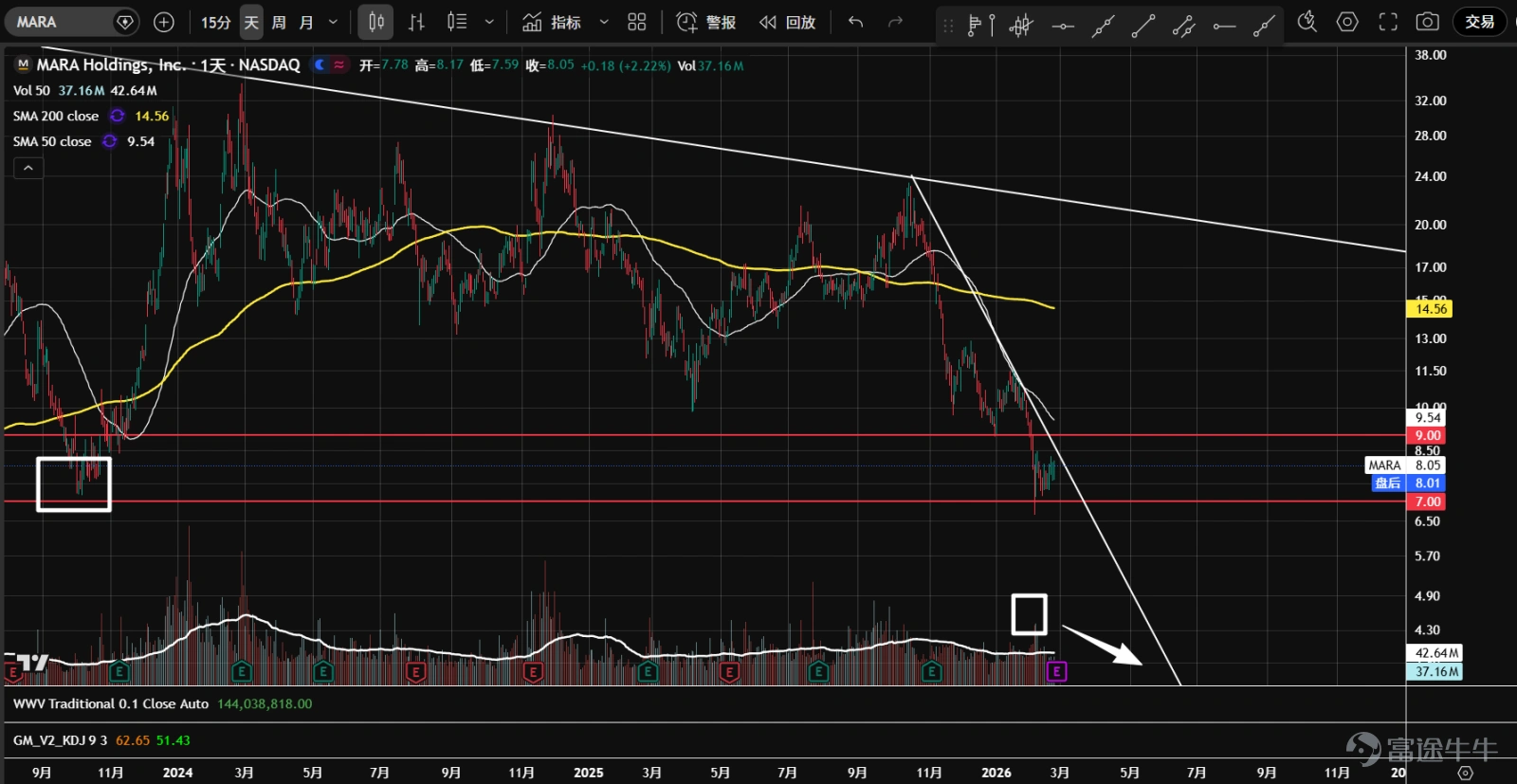Click the refresh icon beside SMA 50
The height and width of the screenshot is (784, 1517).
[110, 141]
